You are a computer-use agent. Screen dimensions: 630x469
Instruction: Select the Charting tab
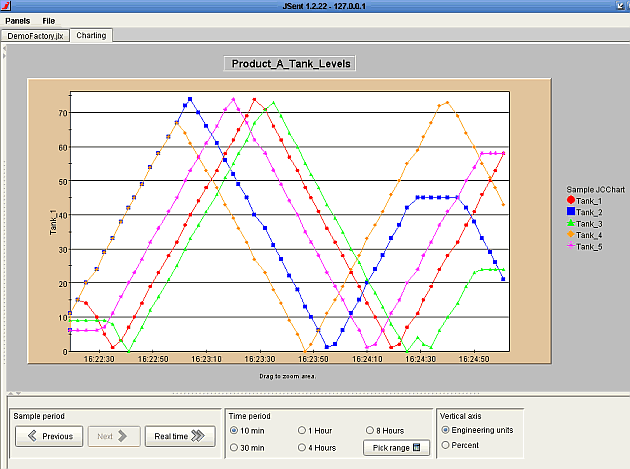coord(91,35)
